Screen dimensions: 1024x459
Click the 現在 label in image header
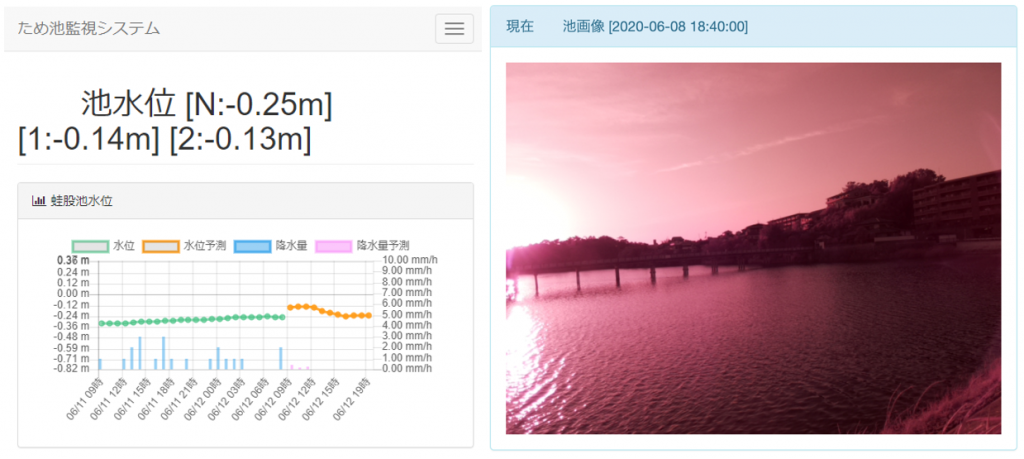[x=520, y=27]
